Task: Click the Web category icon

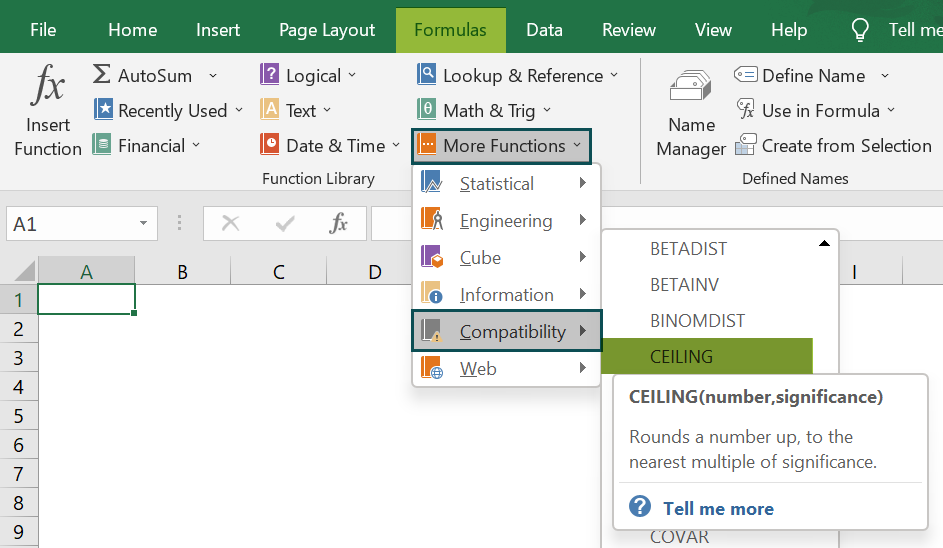Action: 432,368
